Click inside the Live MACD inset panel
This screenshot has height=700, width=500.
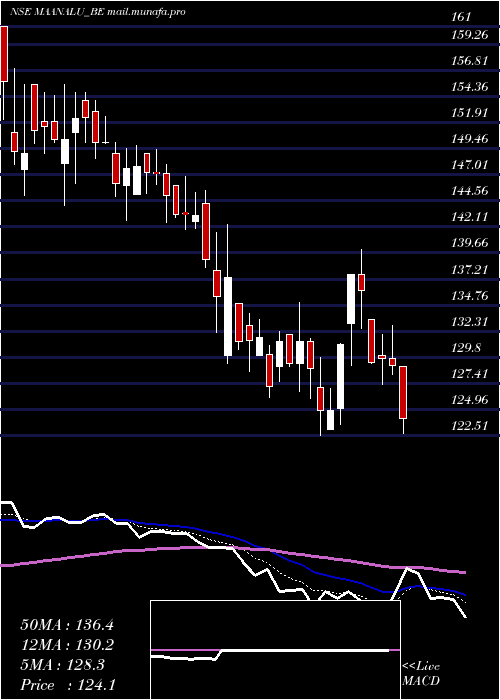coord(275,650)
